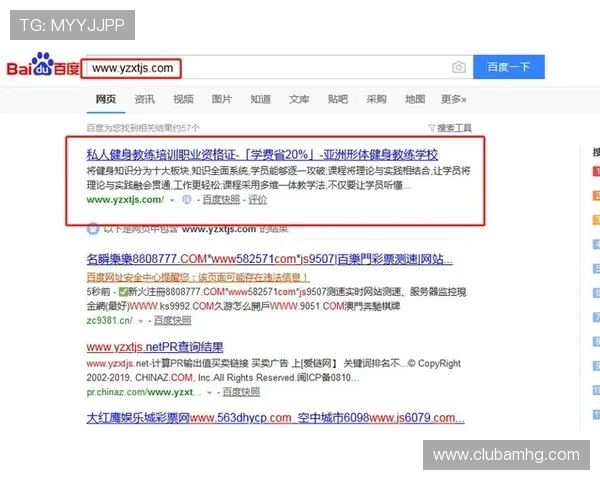
Task: Click the zc9381.cn/ result URL
Action: tap(109, 321)
